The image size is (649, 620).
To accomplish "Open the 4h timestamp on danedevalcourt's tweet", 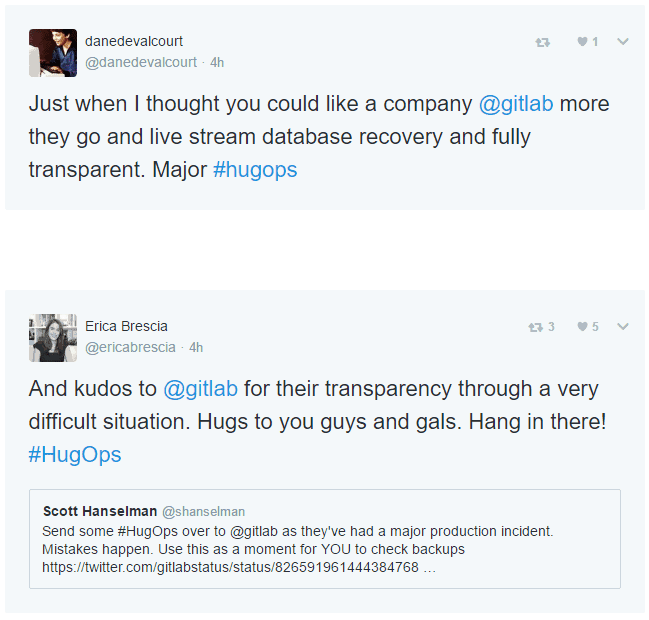I will coord(217,62).
